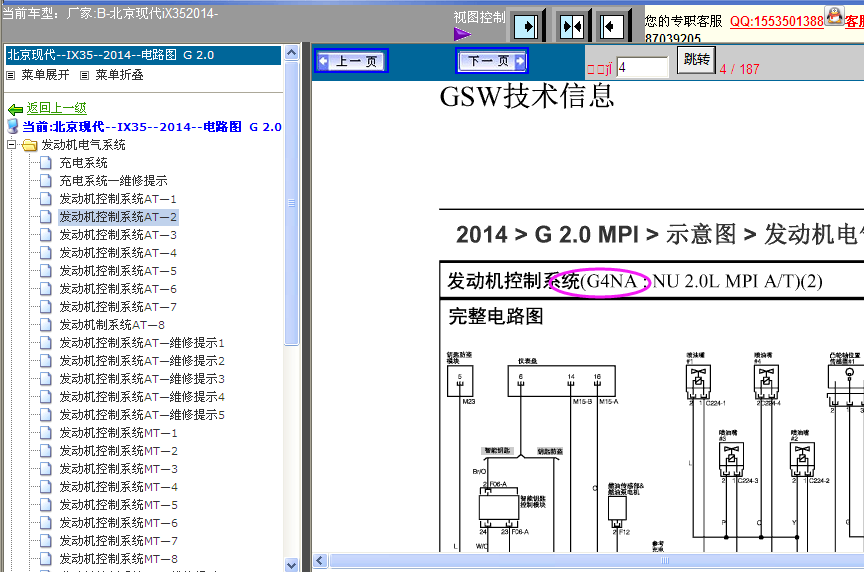The height and width of the screenshot is (572, 864).
Task: Open 发动机控制系统AT—5 document
Action: [x=118, y=271]
